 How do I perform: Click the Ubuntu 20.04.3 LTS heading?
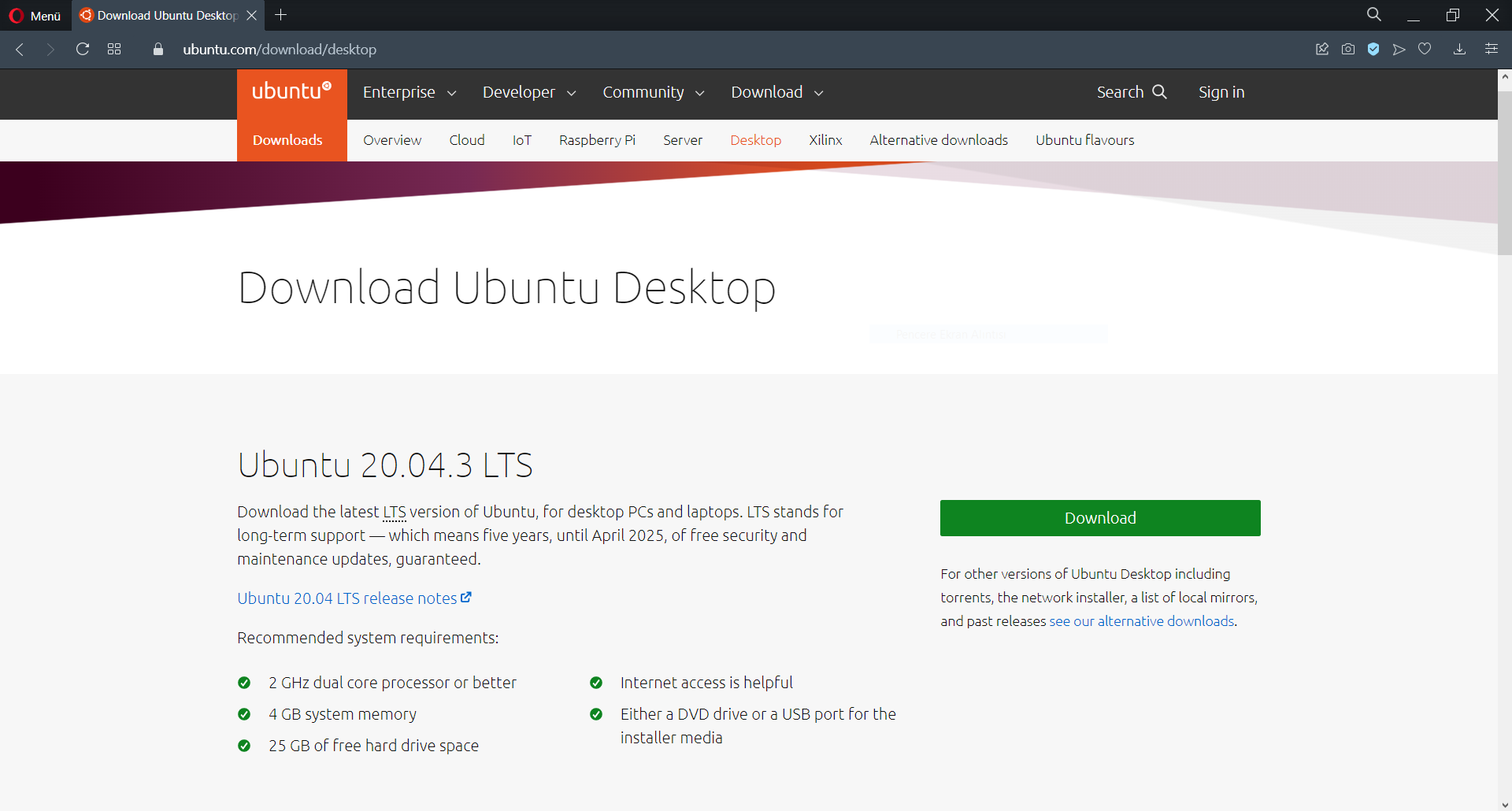tap(385, 465)
